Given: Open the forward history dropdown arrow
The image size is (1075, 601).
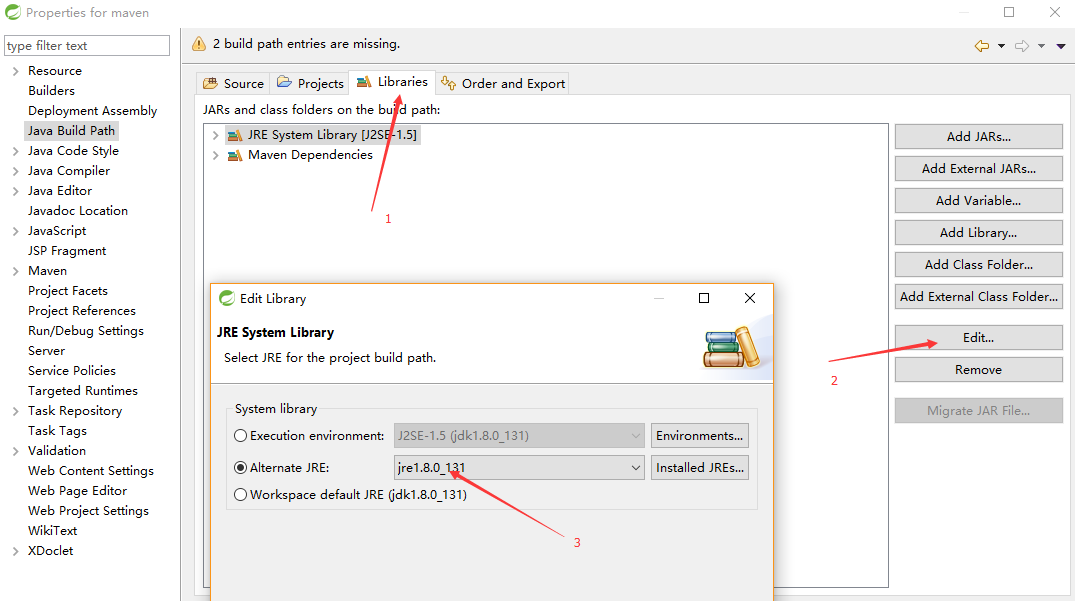Looking at the screenshot, I should point(1041,46).
